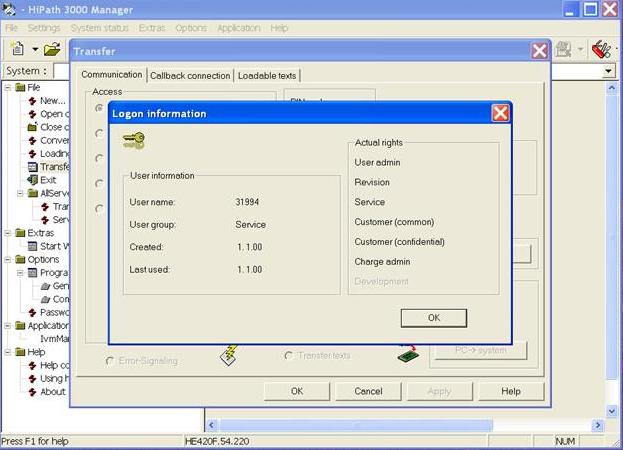This screenshot has height=450, width=623.
Task: Click the Progra... item icon in tree
Action: (33, 273)
